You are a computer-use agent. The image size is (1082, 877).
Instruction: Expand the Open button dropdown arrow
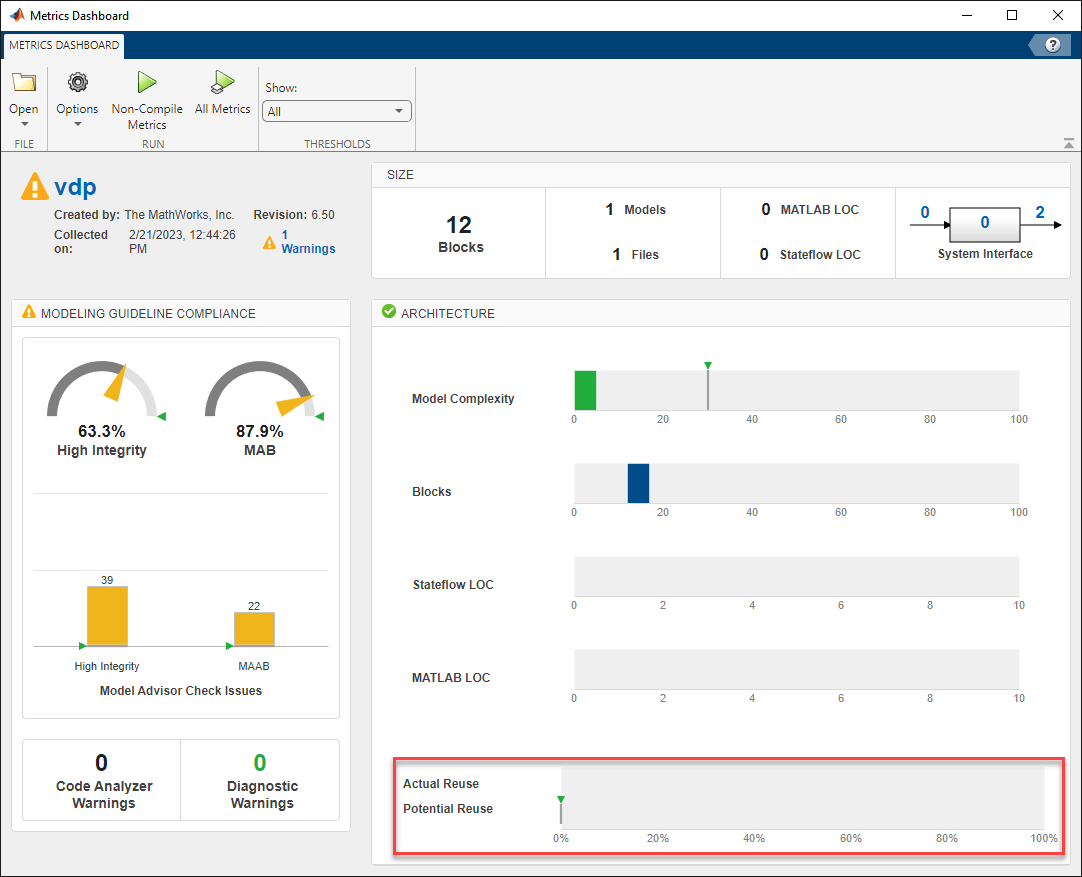coord(23,123)
